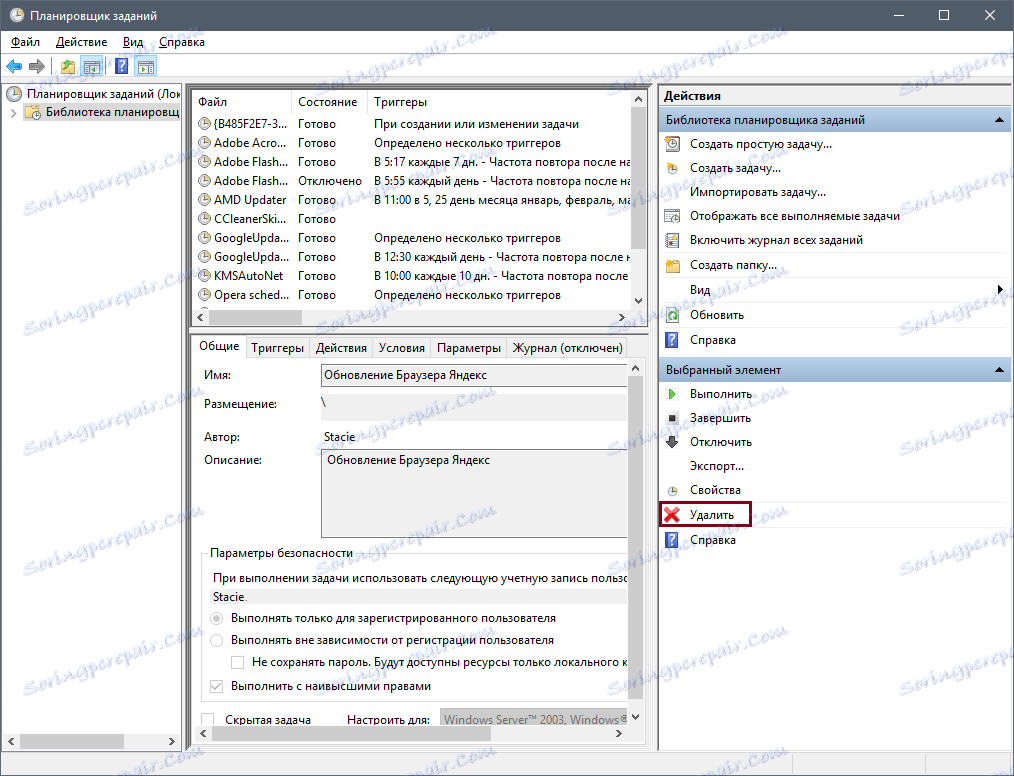1014x776 pixels.
Task: Click the up-one-level folder toolbar icon
Action: 68,66
